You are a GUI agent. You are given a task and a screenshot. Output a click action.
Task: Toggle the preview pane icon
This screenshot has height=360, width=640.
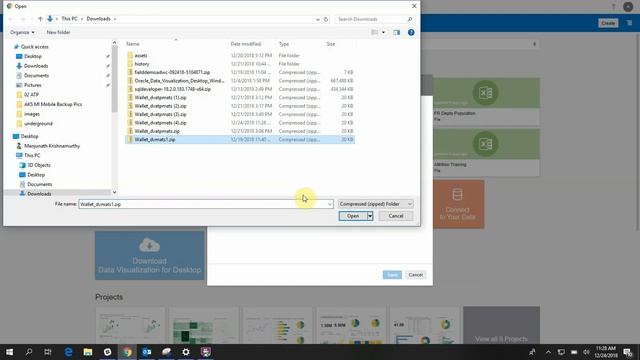(396, 32)
